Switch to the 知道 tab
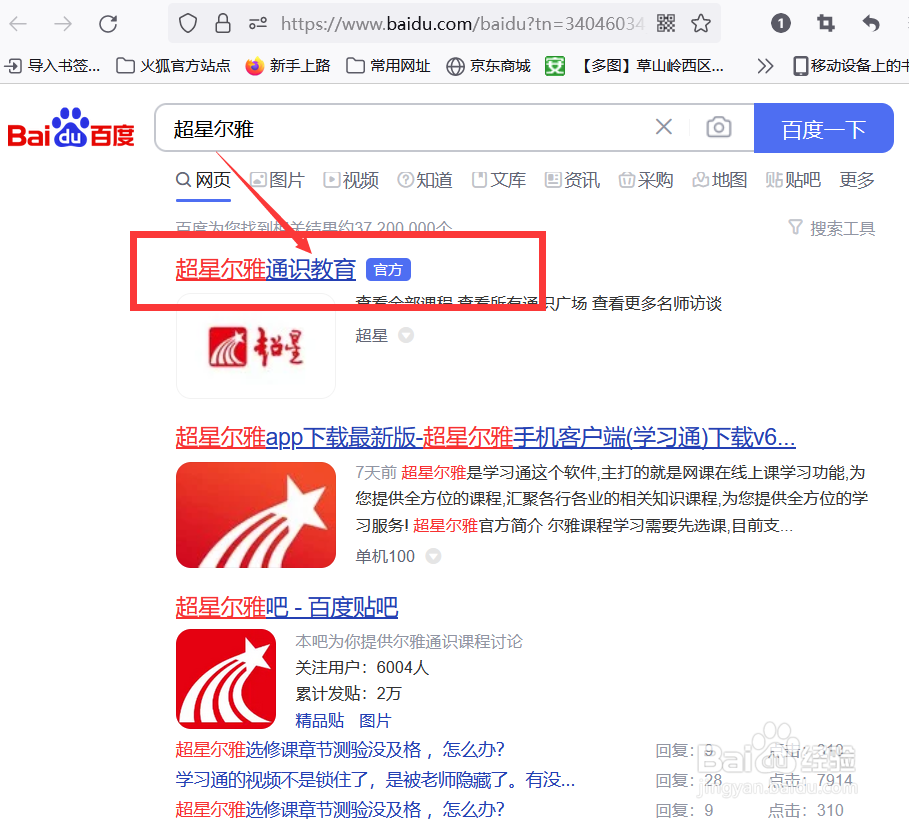The height and width of the screenshot is (819, 909). point(425,180)
